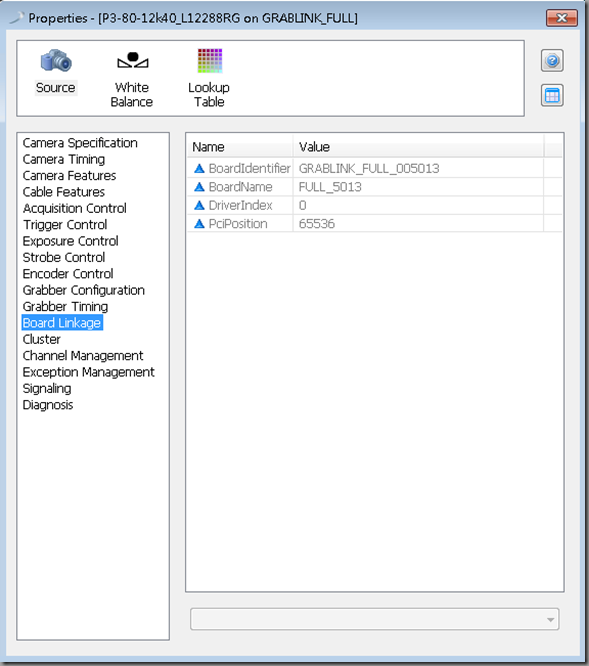Open Signaling category
Image resolution: width=589 pixels, height=666 pixels.
click(x=47, y=388)
